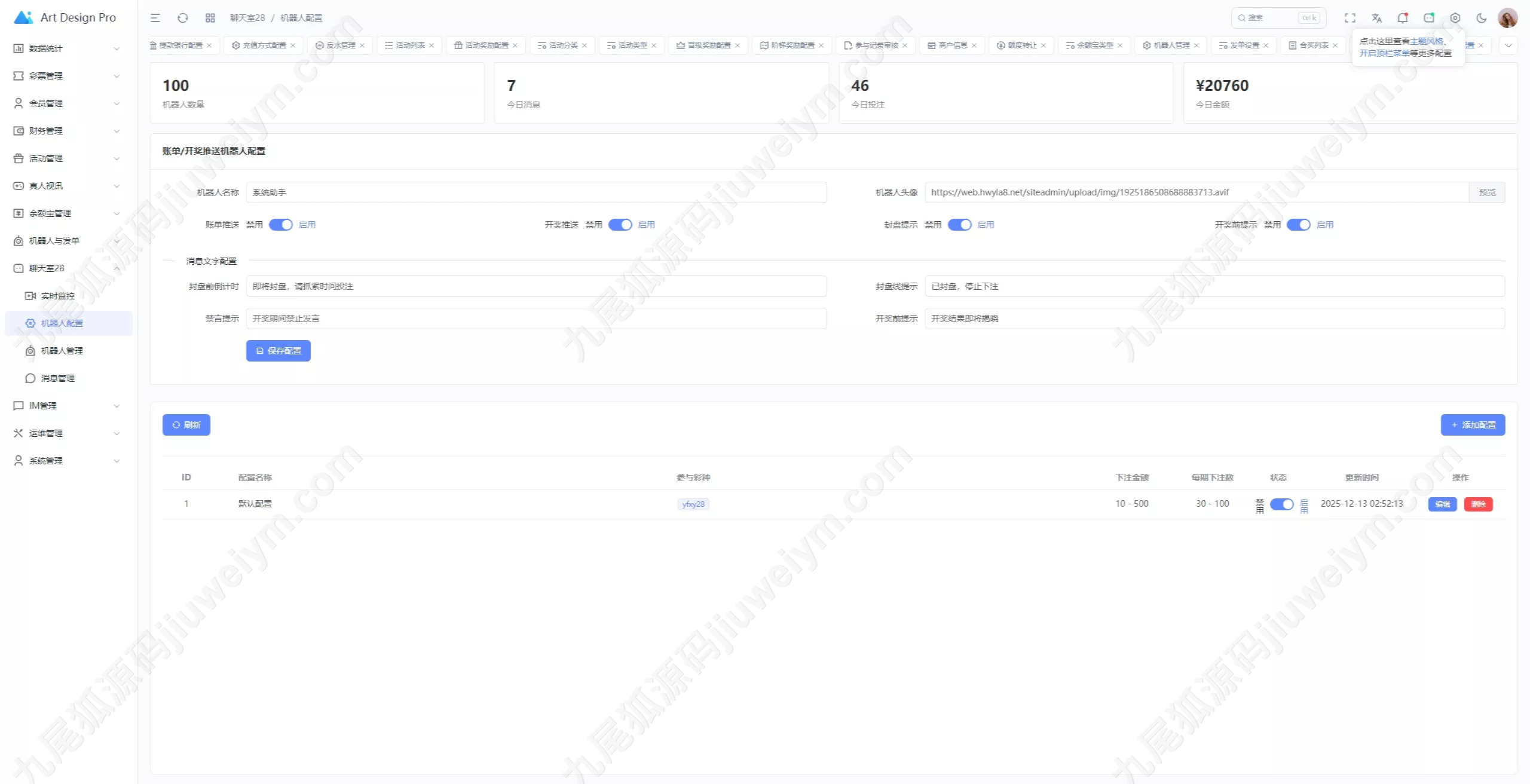Switch to dark mode with the moon icon
Viewport: 1530px width, 784px height.
point(1482,18)
